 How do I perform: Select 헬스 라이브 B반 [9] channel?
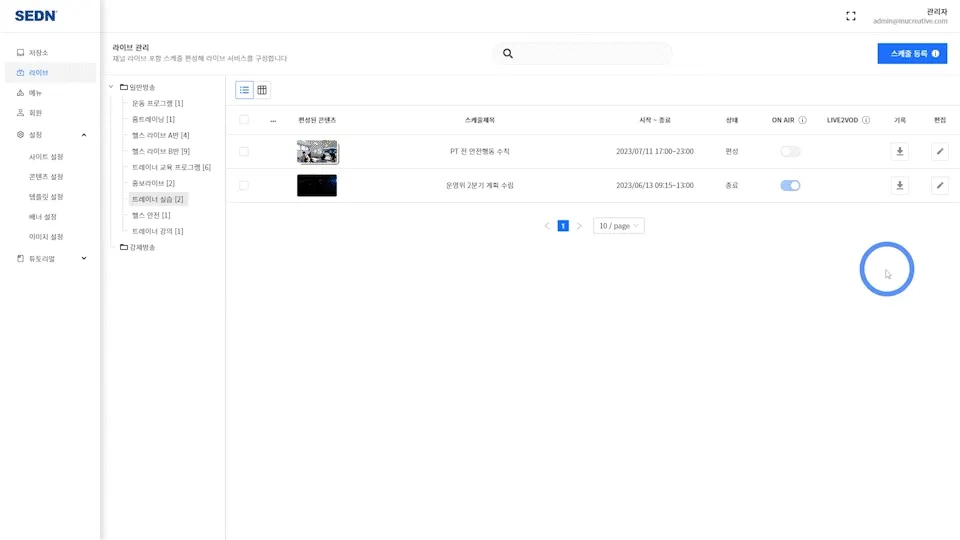pyautogui.click(x=160, y=151)
